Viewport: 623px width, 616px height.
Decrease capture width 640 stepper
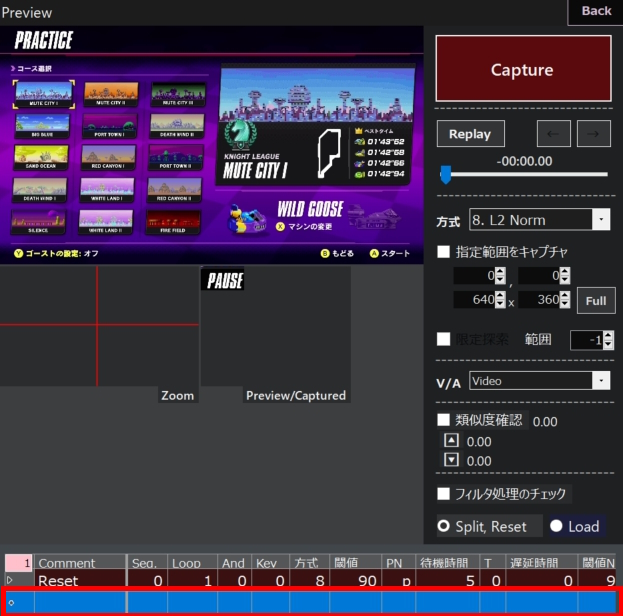click(x=500, y=304)
